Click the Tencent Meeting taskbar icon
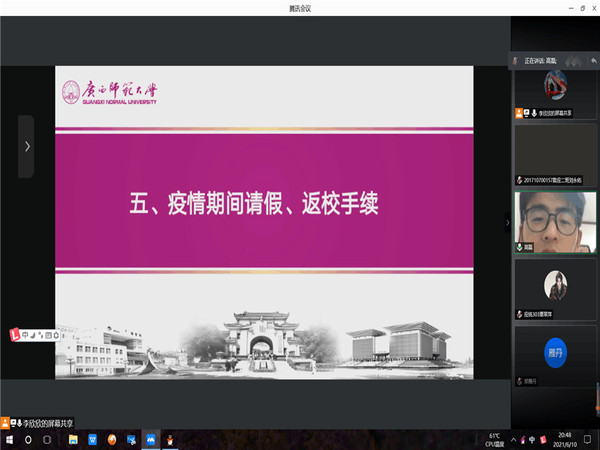Image resolution: width=600 pixels, height=450 pixels. [x=151, y=440]
